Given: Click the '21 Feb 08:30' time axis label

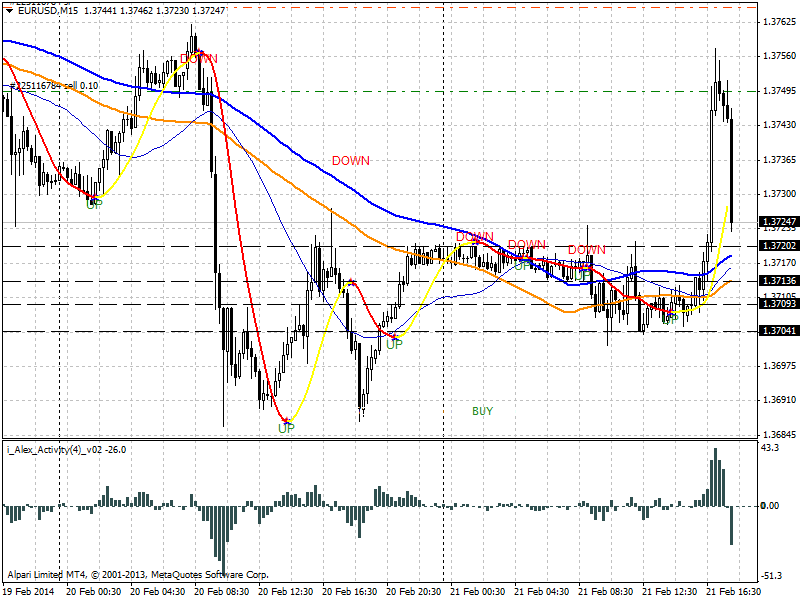Looking at the screenshot, I should (606, 592).
